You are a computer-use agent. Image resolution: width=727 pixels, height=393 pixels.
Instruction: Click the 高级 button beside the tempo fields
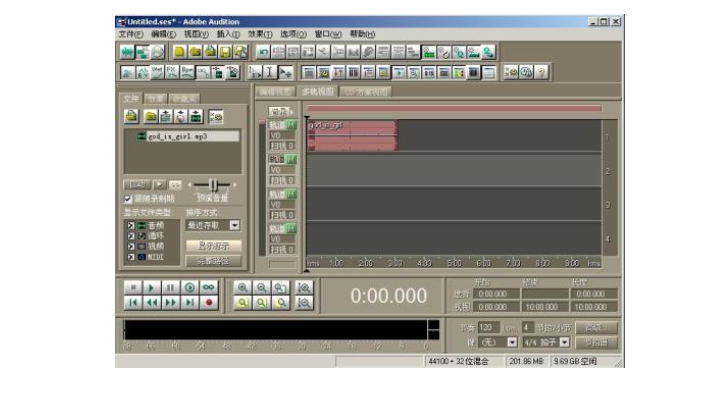tap(596, 328)
